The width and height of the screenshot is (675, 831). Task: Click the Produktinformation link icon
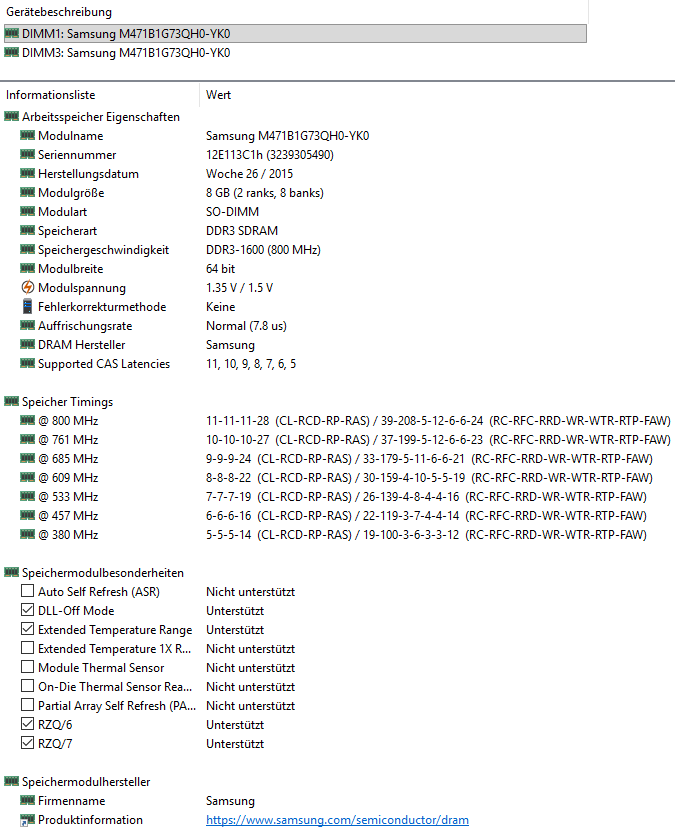coord(28,820)
